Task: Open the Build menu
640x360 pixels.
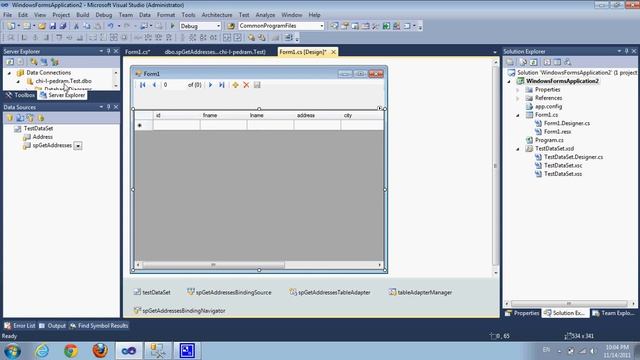Action: tap(83, 15)
